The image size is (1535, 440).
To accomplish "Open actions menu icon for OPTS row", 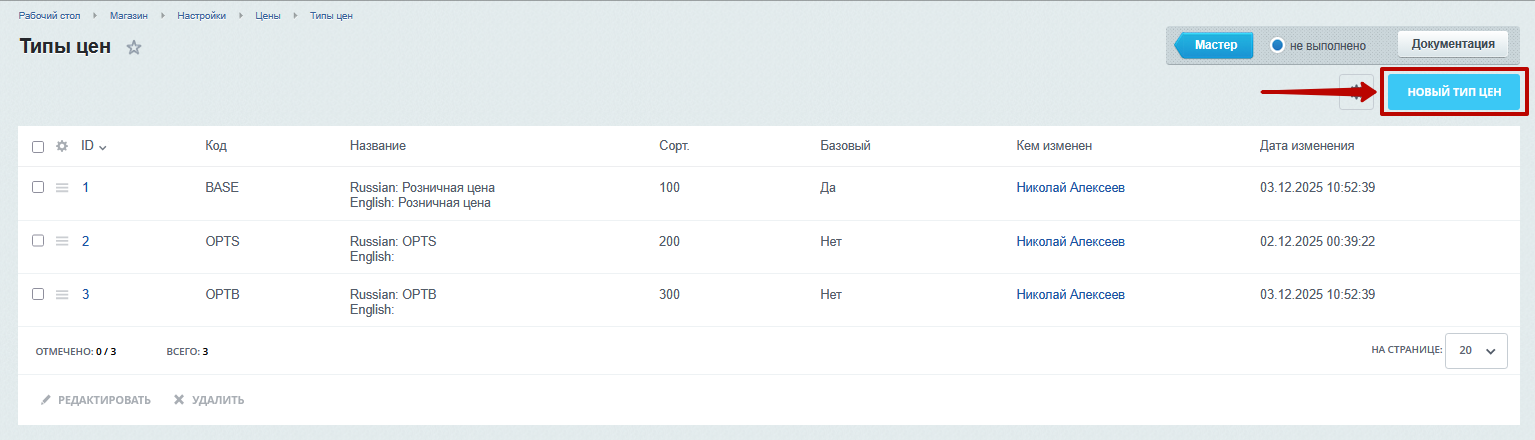I will coord(62,241).
